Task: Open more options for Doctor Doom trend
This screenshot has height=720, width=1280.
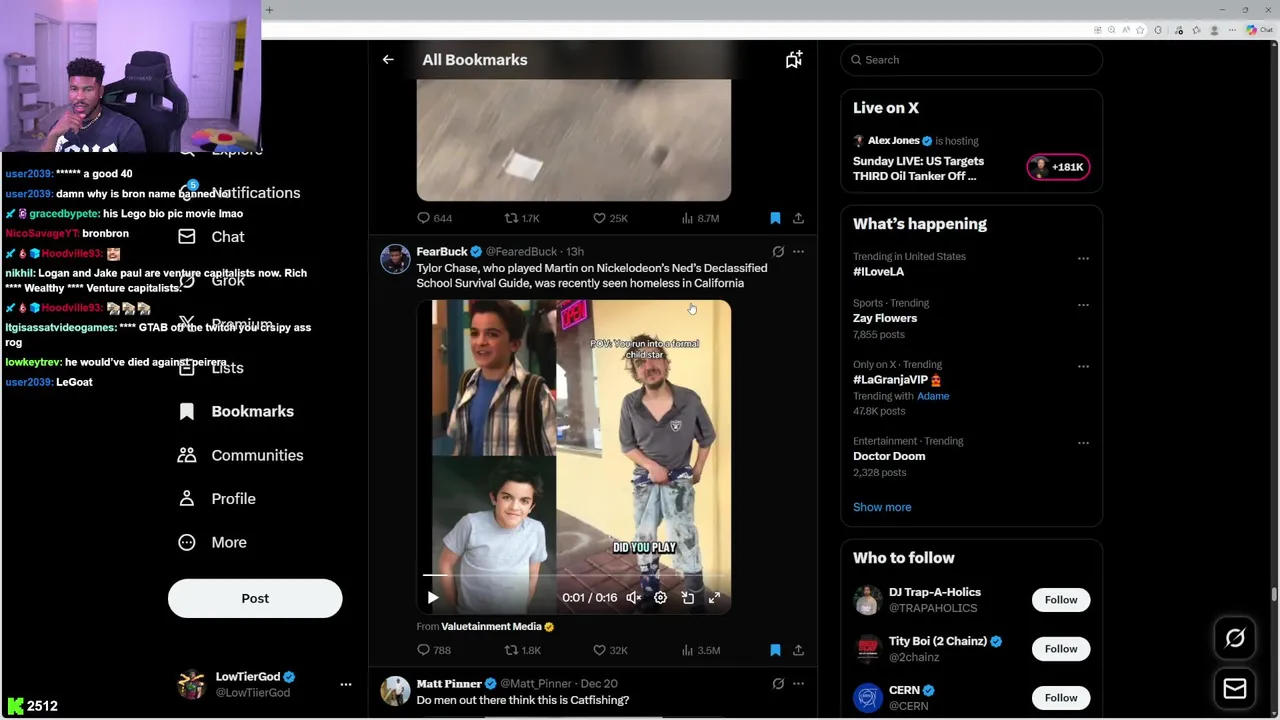Action: 1083,442
